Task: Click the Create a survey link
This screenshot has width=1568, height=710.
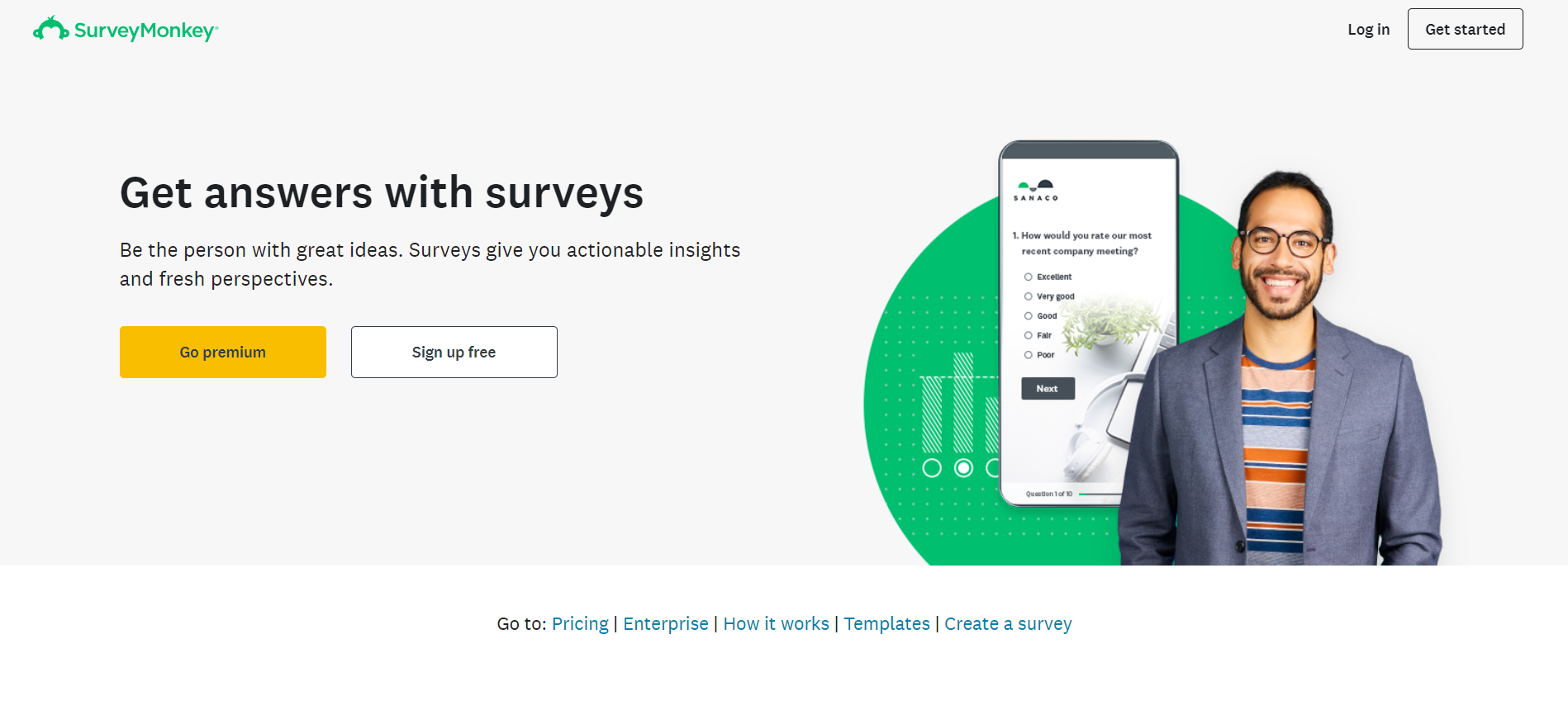Action: point(1008,624)
